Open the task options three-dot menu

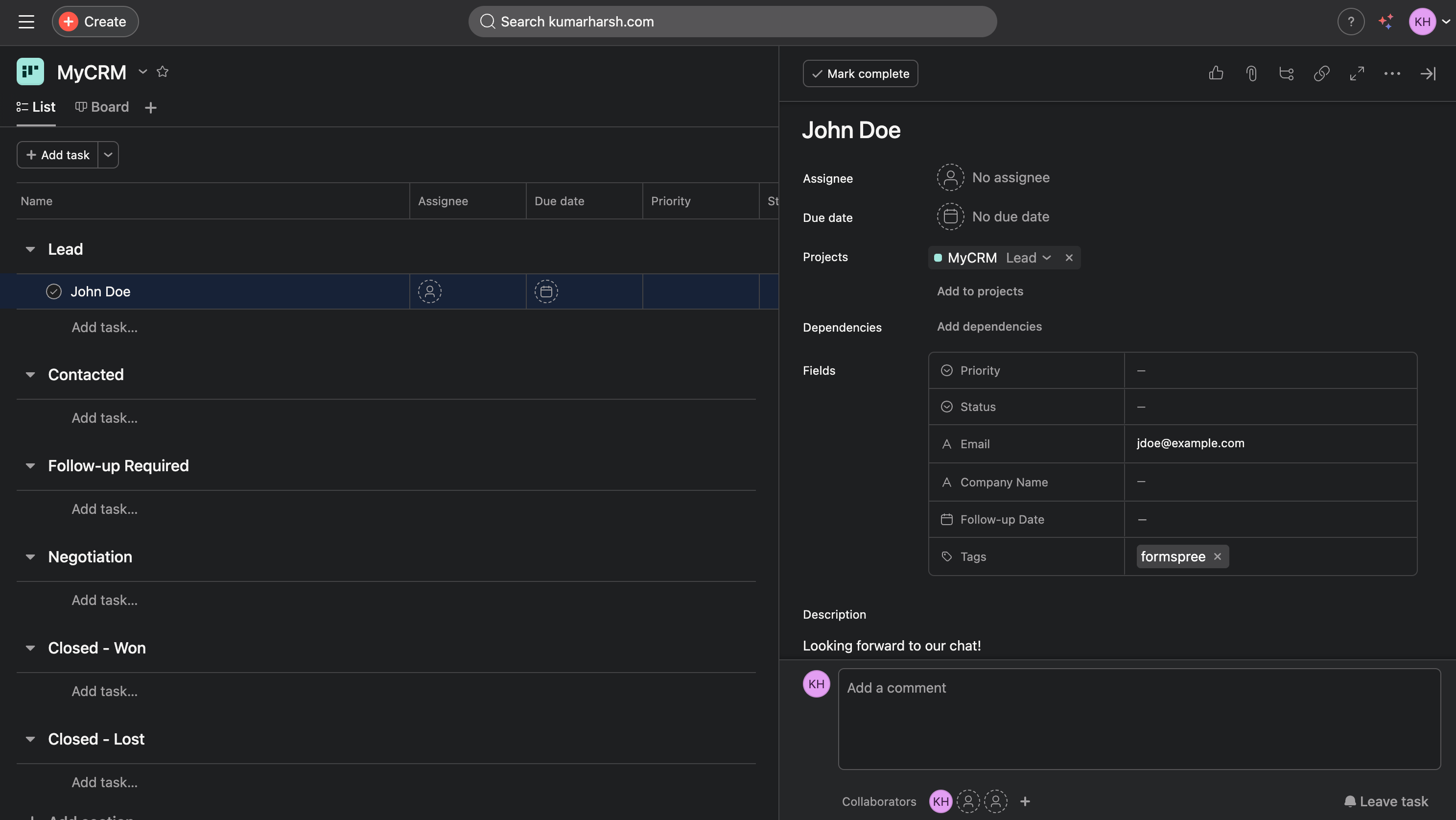[x=1392, y=73]
